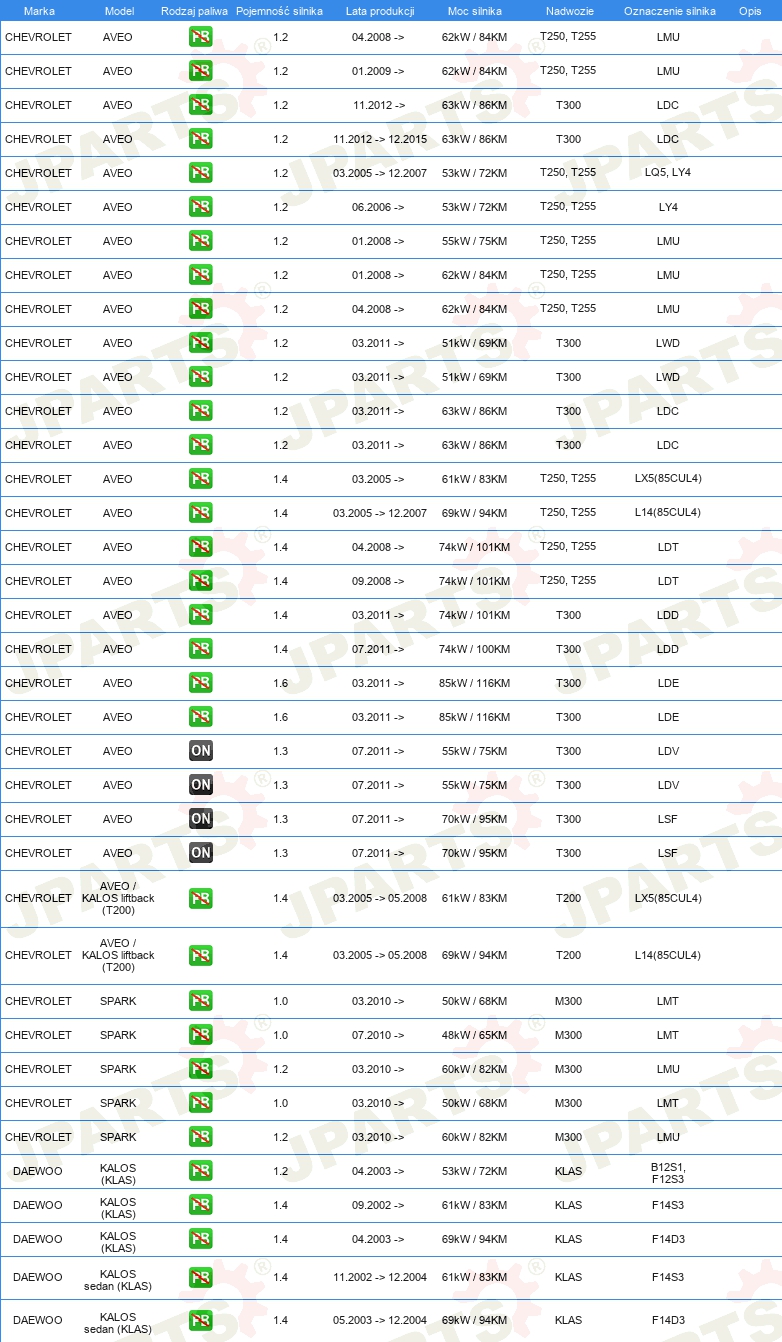Viewport: 782px width, 1342px height.
Task: Click 'AVEO / KALOS liftback (T200)' in 69kW / 94KM row
Action: point(118,955)
